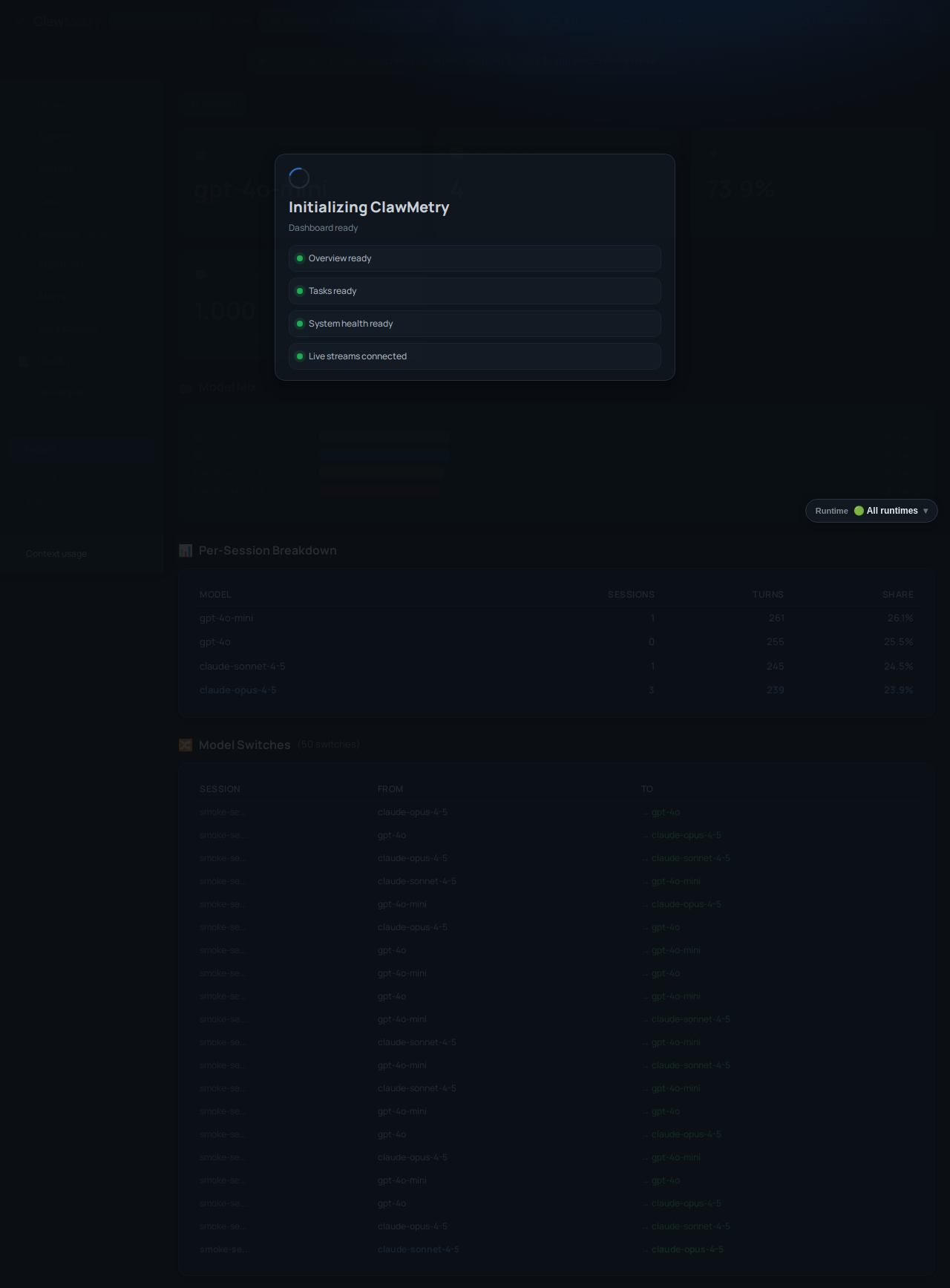950x1288 pixels.
Task: Click the Model Switches heading
Action: point(245,745)
